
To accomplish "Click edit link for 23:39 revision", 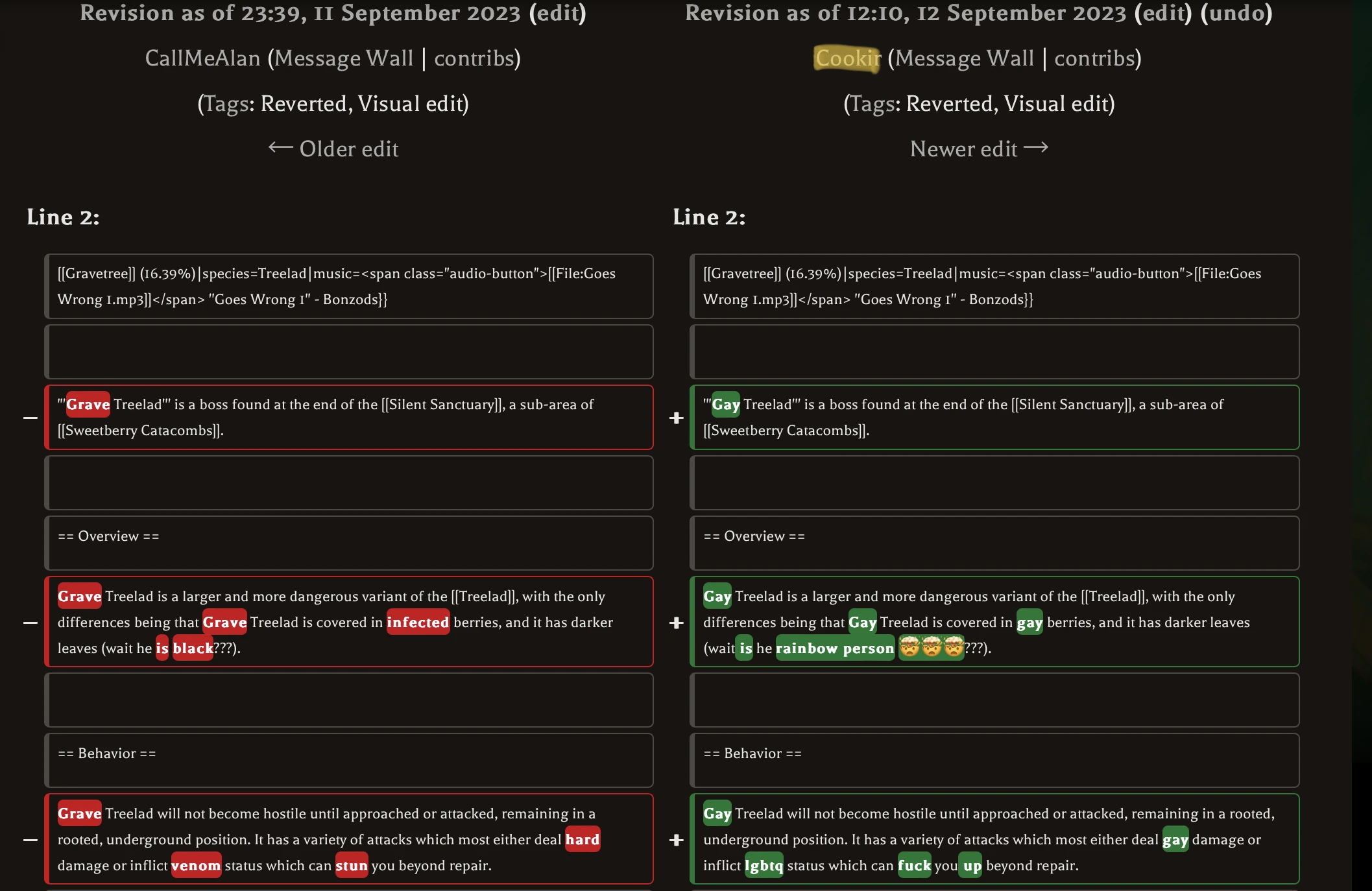I will point(557,13).
